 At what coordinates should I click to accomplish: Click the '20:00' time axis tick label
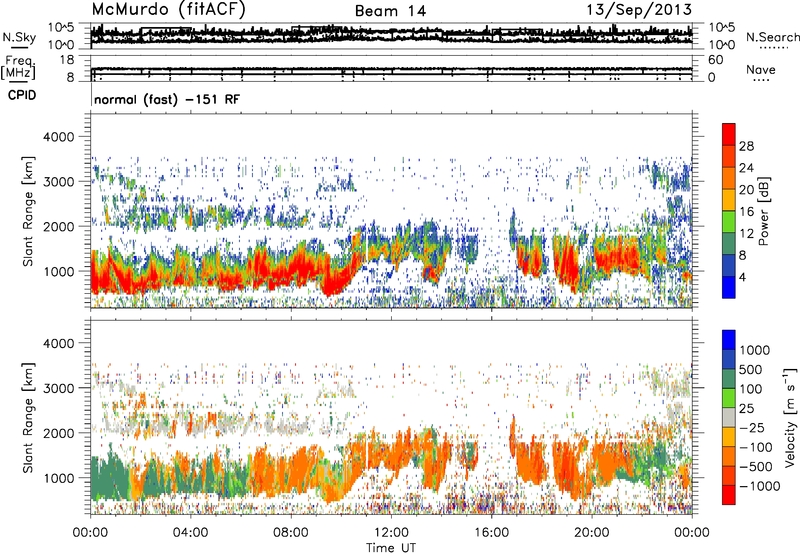[591, 532]
